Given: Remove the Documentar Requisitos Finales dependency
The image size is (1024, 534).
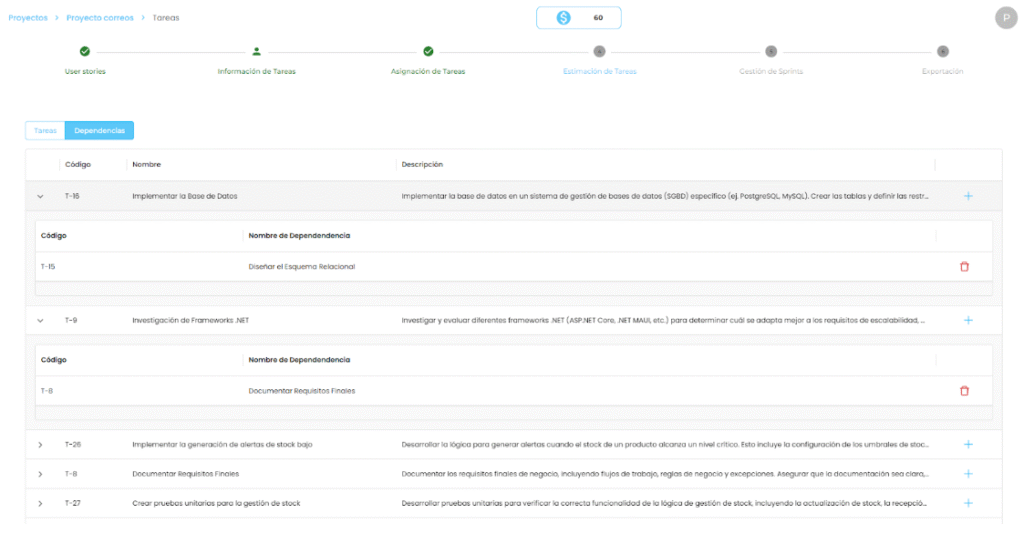Looking at the screenshot, I should coord(964,391).
